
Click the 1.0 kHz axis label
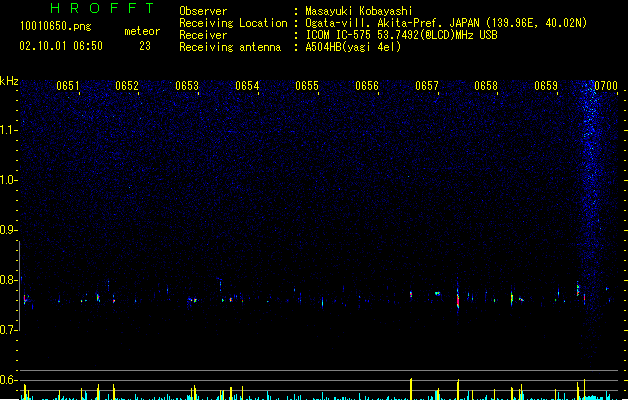(9, 180)
